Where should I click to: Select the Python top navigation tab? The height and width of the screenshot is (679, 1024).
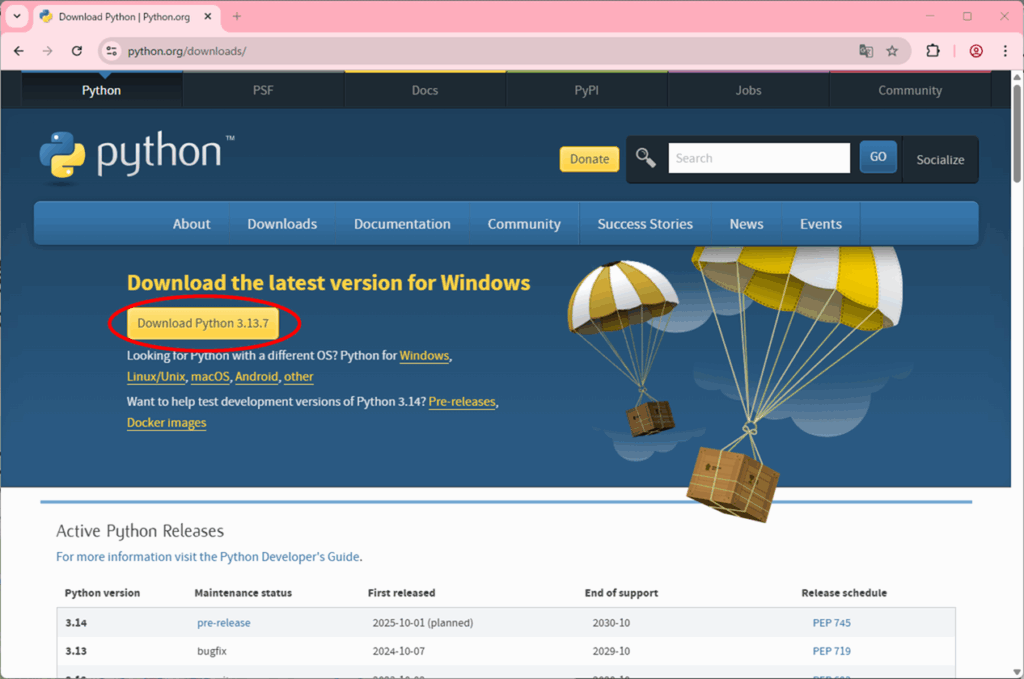101,90
